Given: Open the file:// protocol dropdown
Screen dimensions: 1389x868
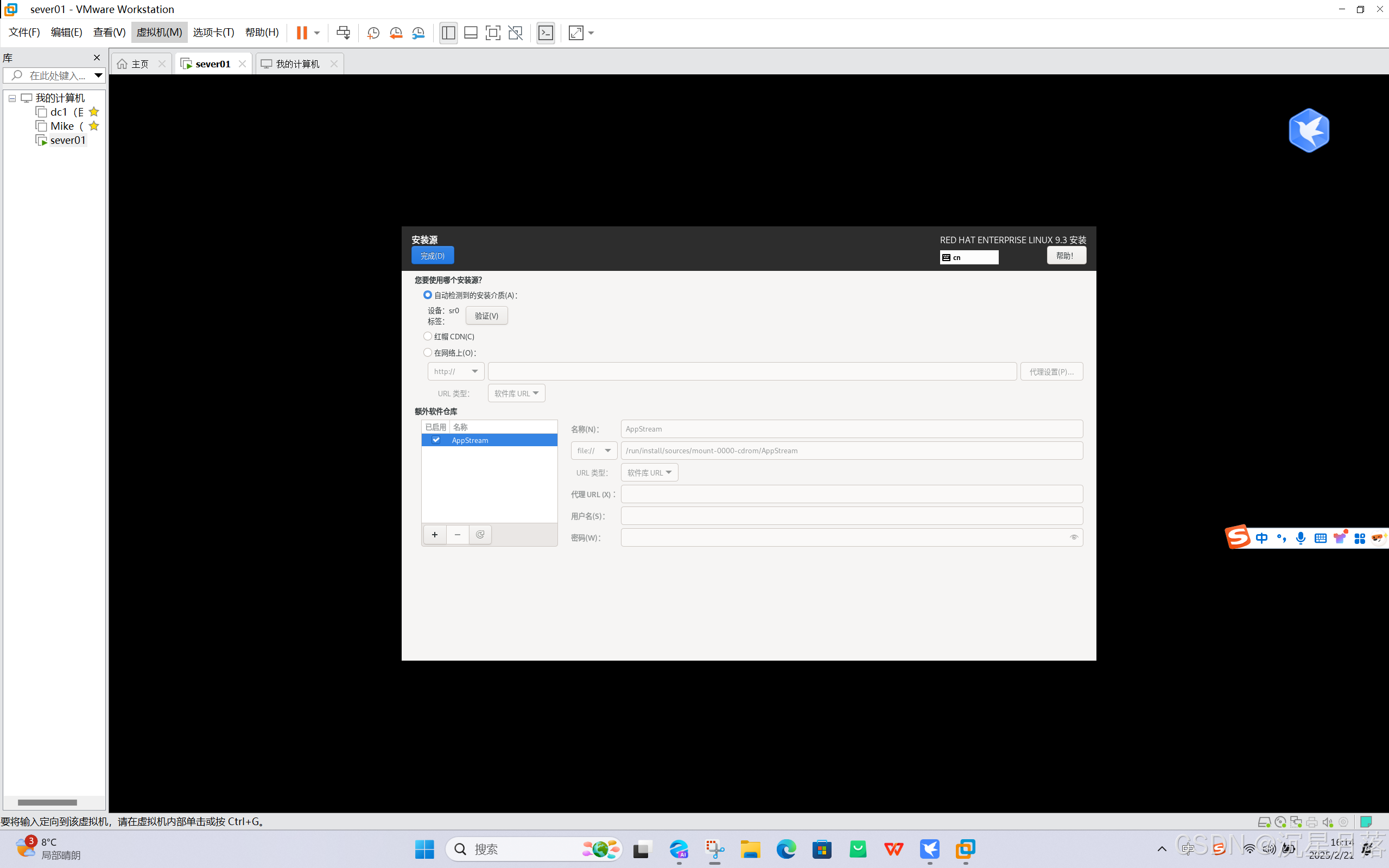Looking at the screenshot, I should pyautogui.click(x=593, y=451).
